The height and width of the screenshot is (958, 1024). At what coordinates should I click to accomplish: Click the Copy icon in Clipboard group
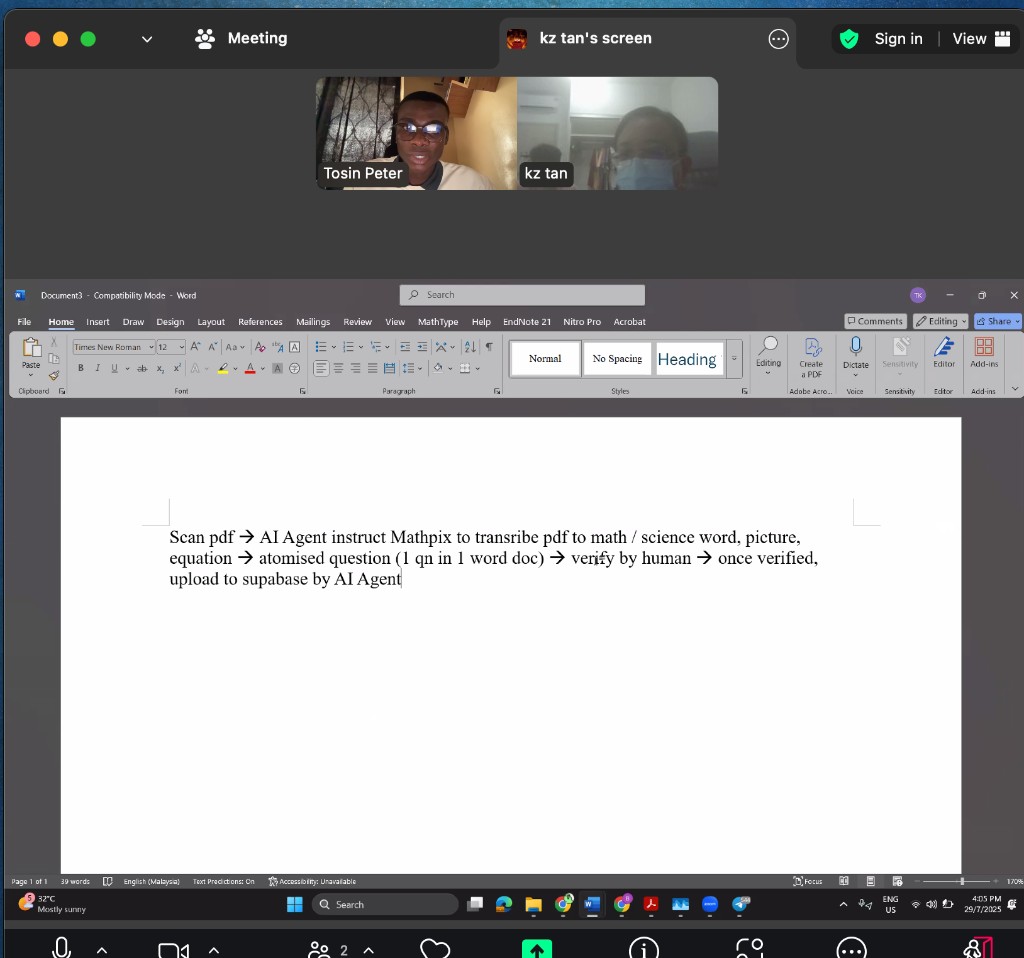54,359
